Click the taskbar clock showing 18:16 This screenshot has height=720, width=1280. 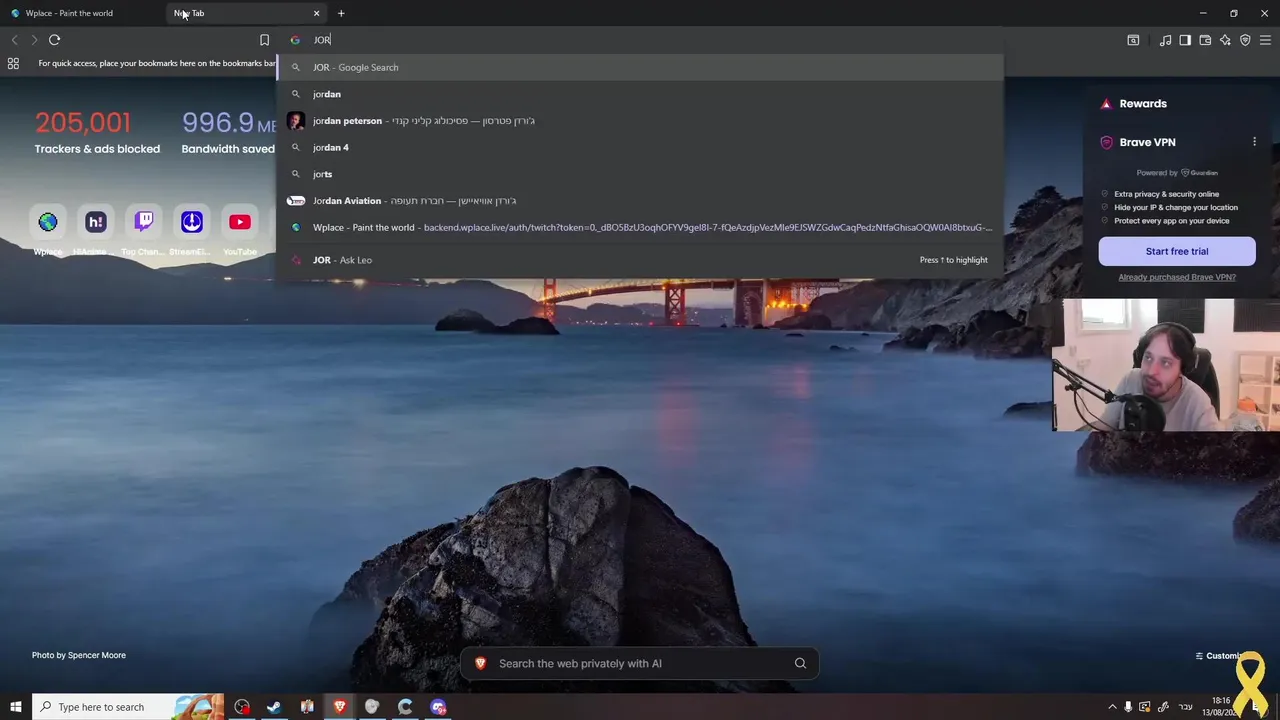[x=1222, y=707]
